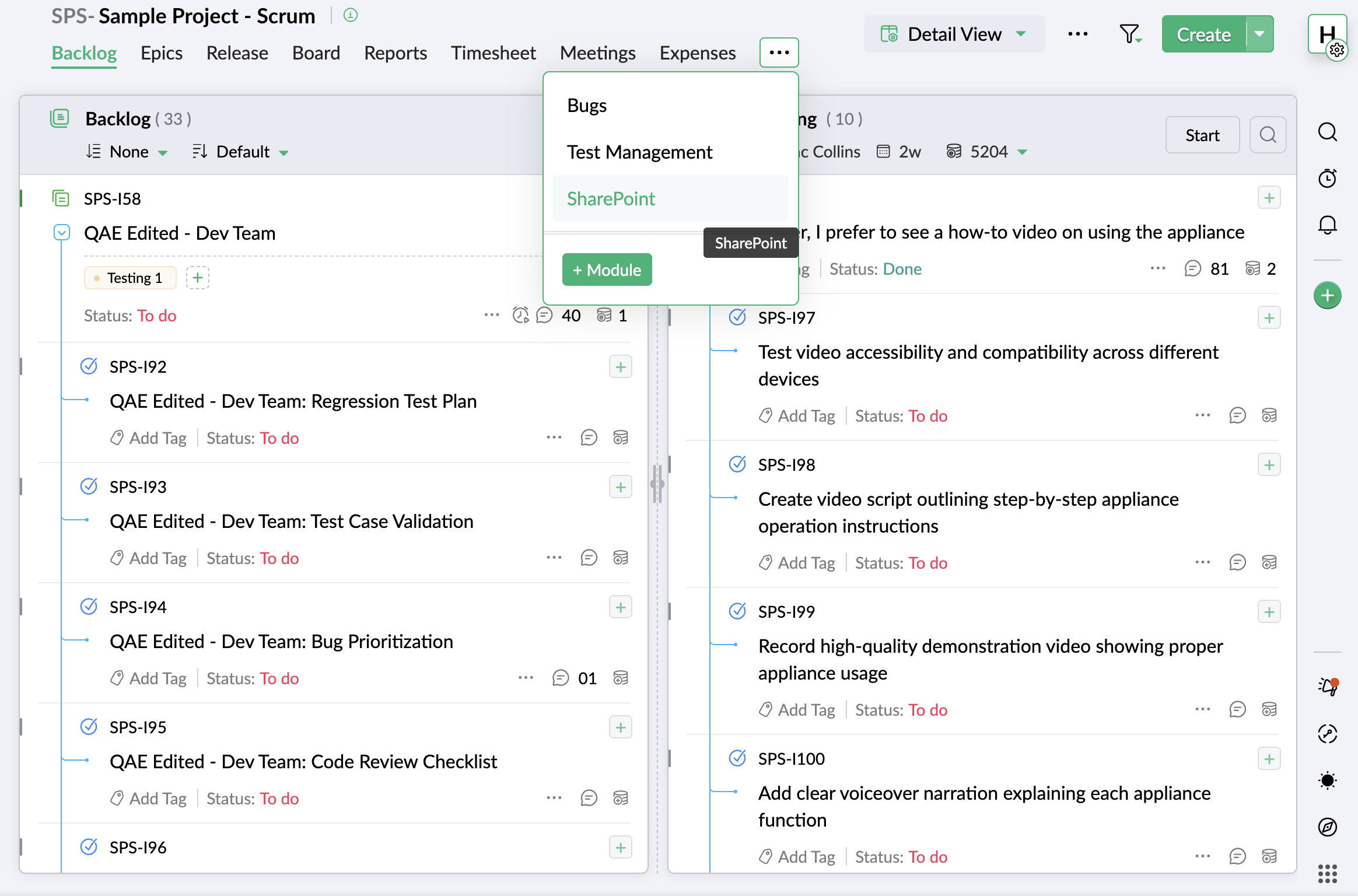The image size is (1358, 896).
Task: Toggle completion check for SPS-I93
Action: click(89, 486)
